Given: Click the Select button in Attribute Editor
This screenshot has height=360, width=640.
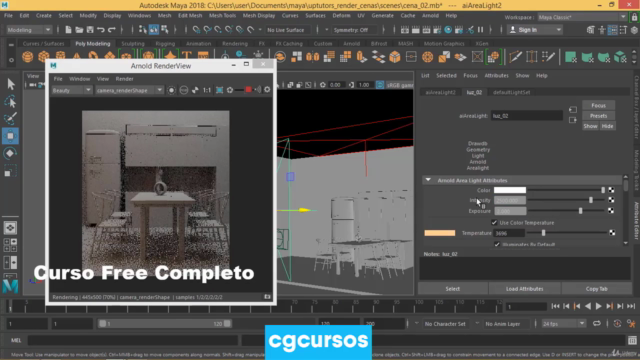Looking at the screenshot, I should pyautogui.click(x=453, y=289).
